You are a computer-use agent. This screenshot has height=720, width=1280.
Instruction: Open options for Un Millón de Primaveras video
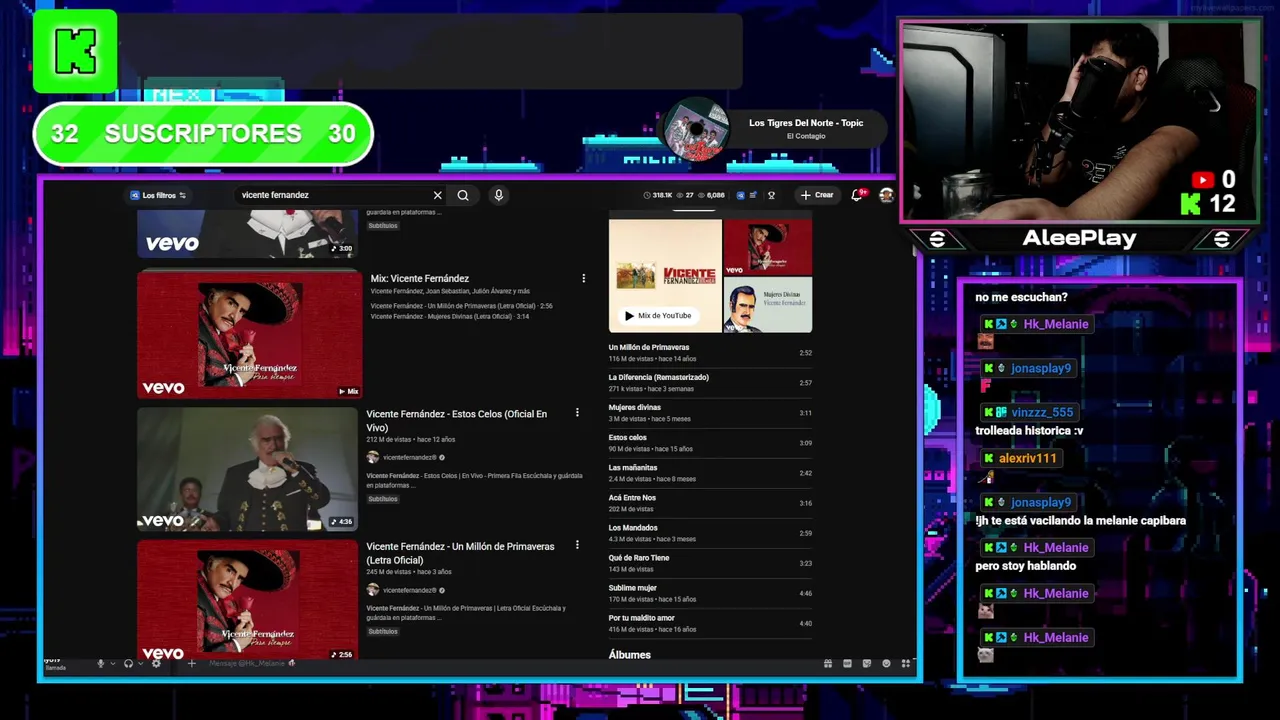(x=577, y=545)
